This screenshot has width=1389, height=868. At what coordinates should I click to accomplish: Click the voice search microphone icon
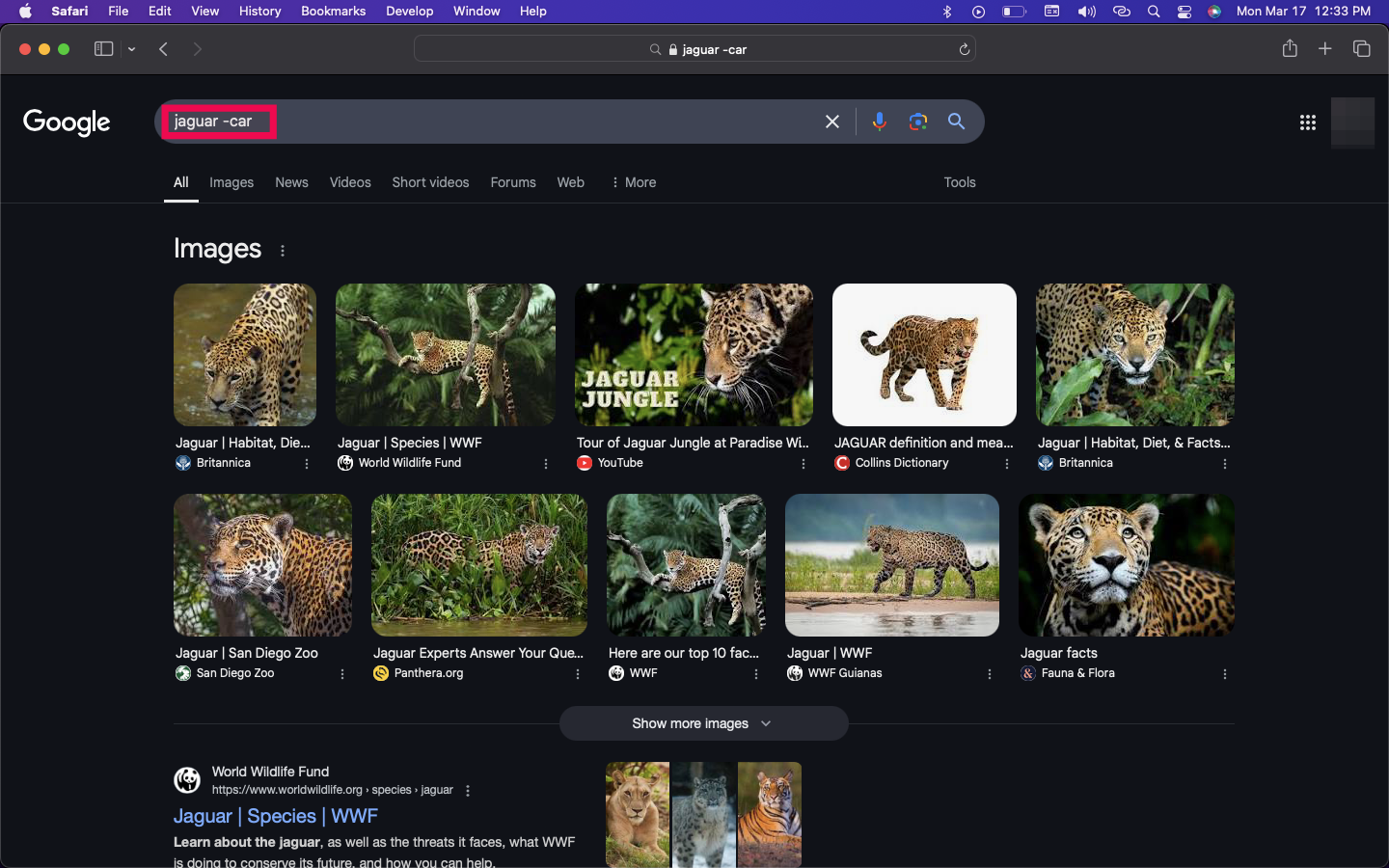tap(879, 122)
